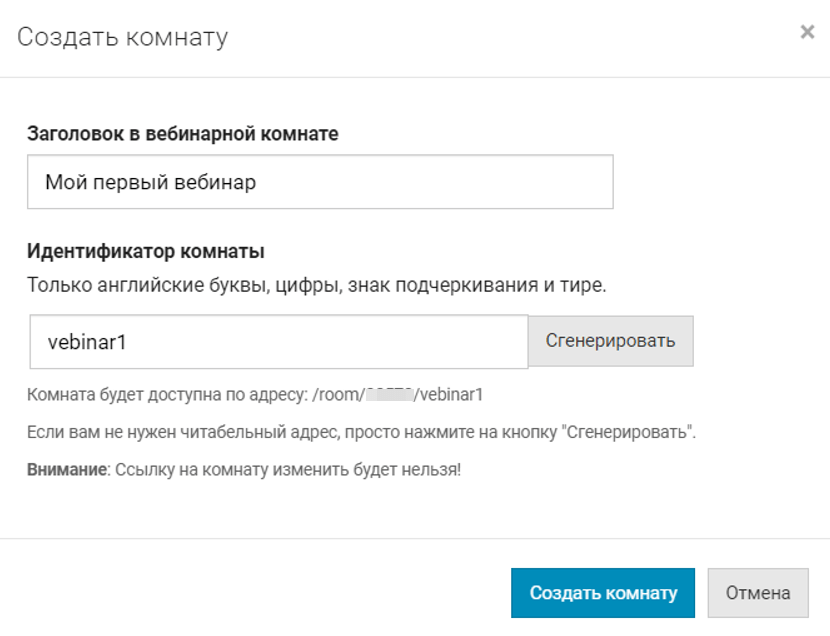Viewport: 830px width, 636px height.
Task: Click the 'Идентификатор комнаты' label
Action: pos(145,251)
